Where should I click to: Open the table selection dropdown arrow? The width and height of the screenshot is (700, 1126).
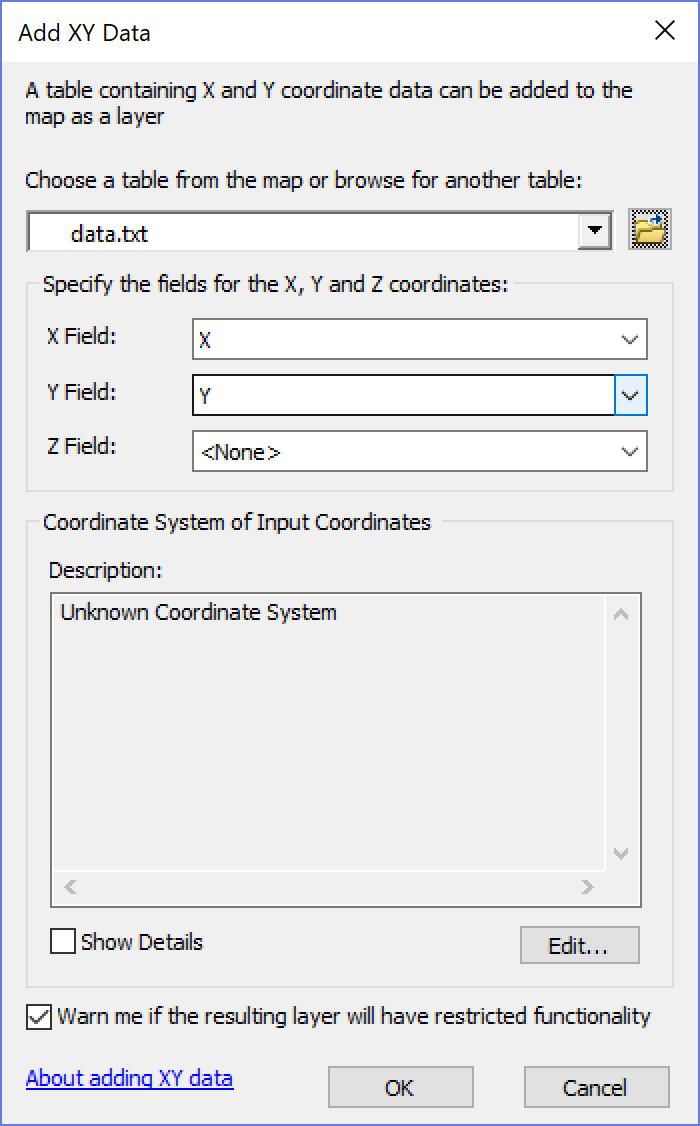(x=595, y=232)
